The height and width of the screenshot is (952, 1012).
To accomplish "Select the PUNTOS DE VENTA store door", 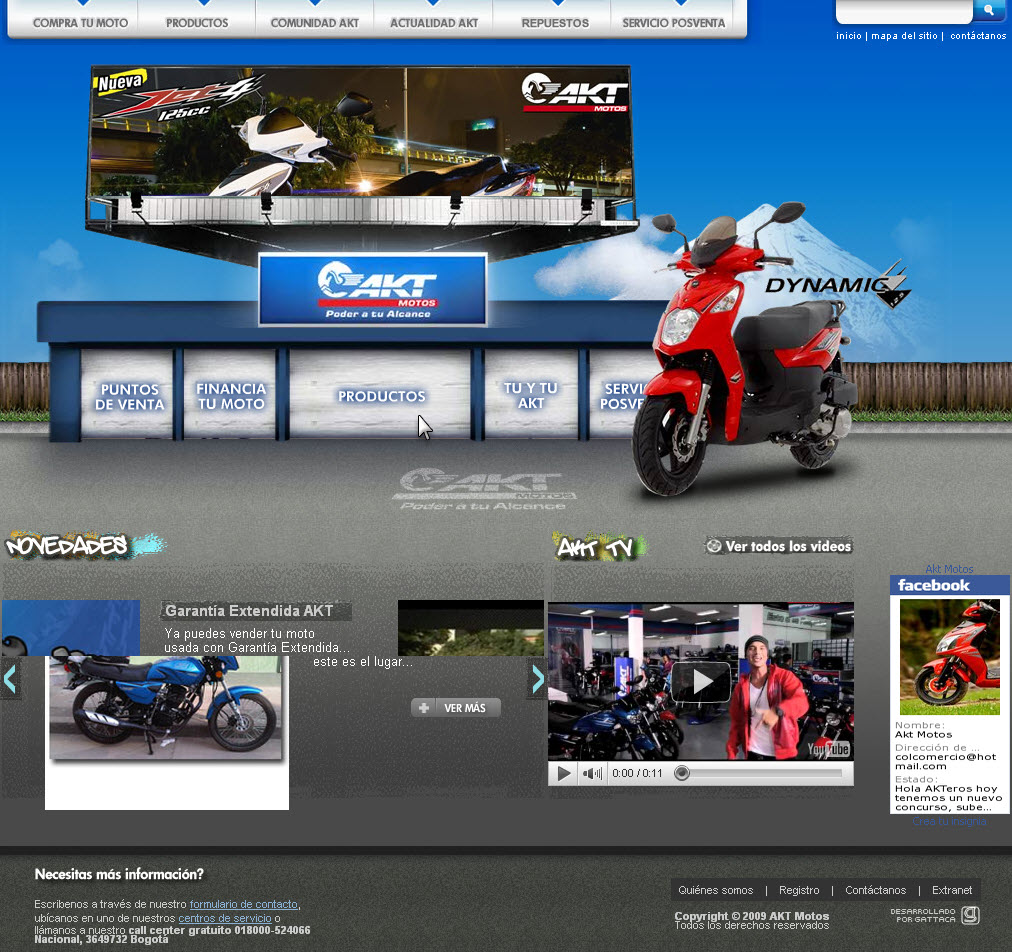I will point(129,396).
